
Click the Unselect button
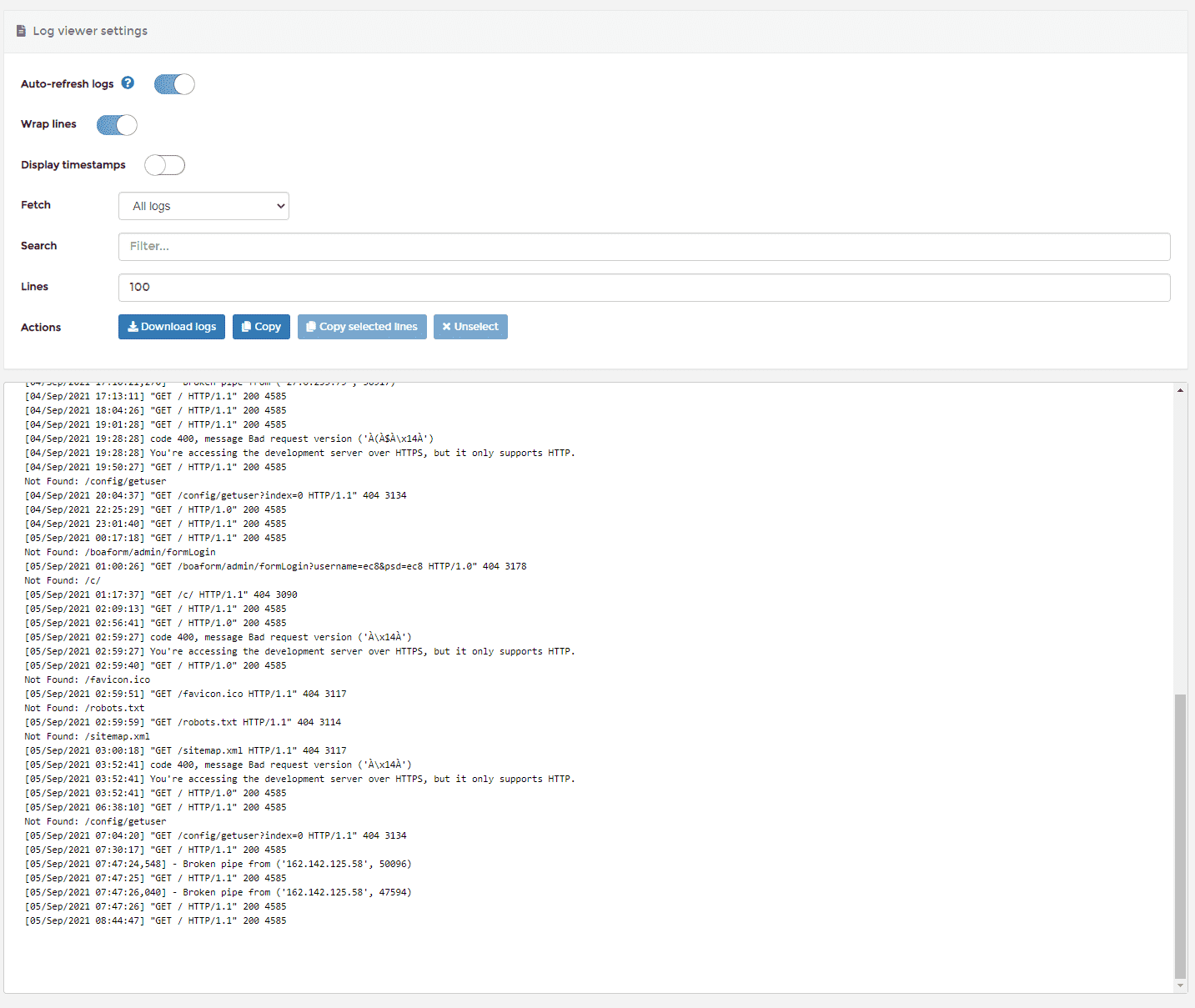pyautogui.click(x=470, y=327)
